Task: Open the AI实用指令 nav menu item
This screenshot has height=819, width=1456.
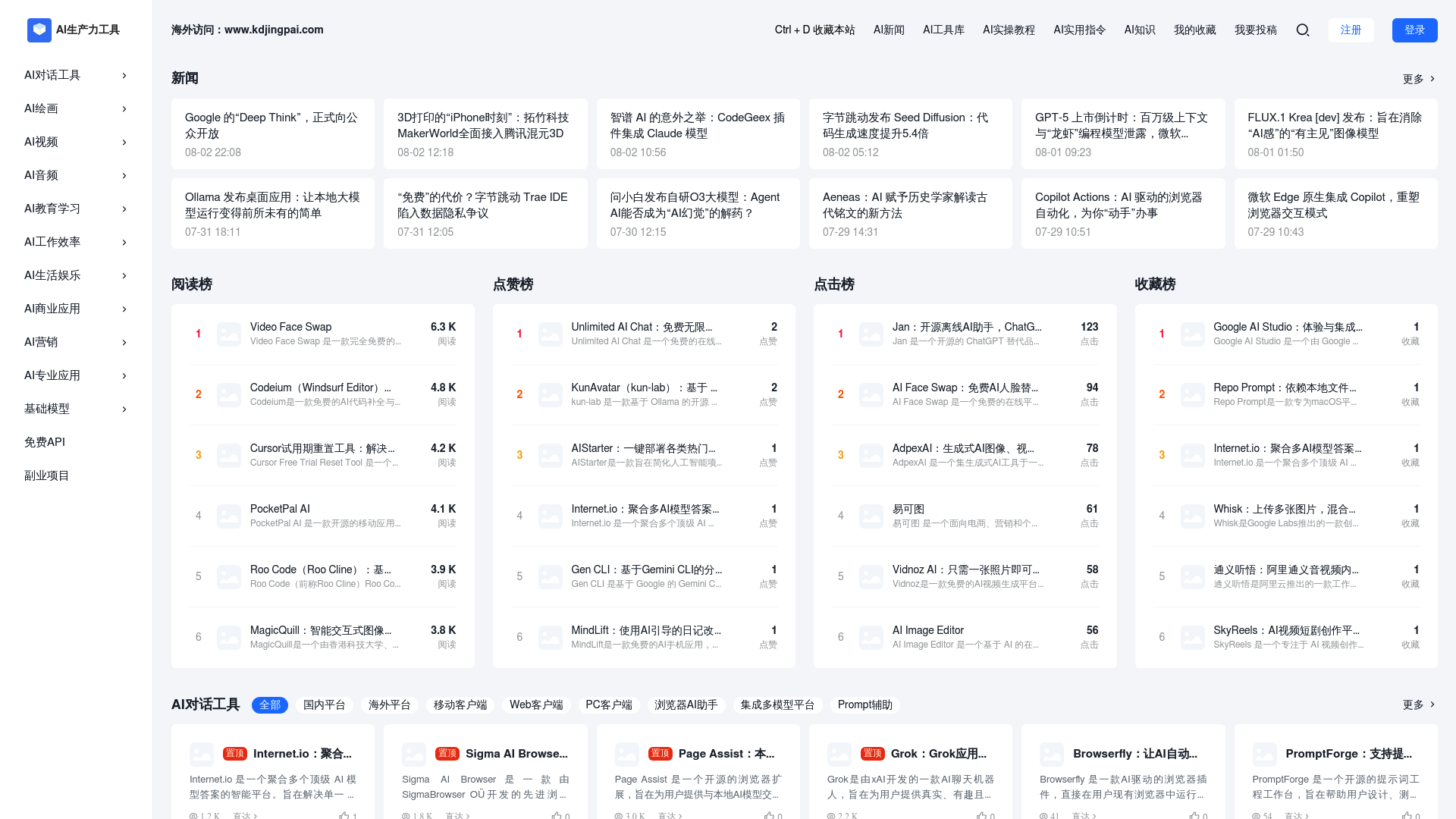Action: pos(1079,30)
